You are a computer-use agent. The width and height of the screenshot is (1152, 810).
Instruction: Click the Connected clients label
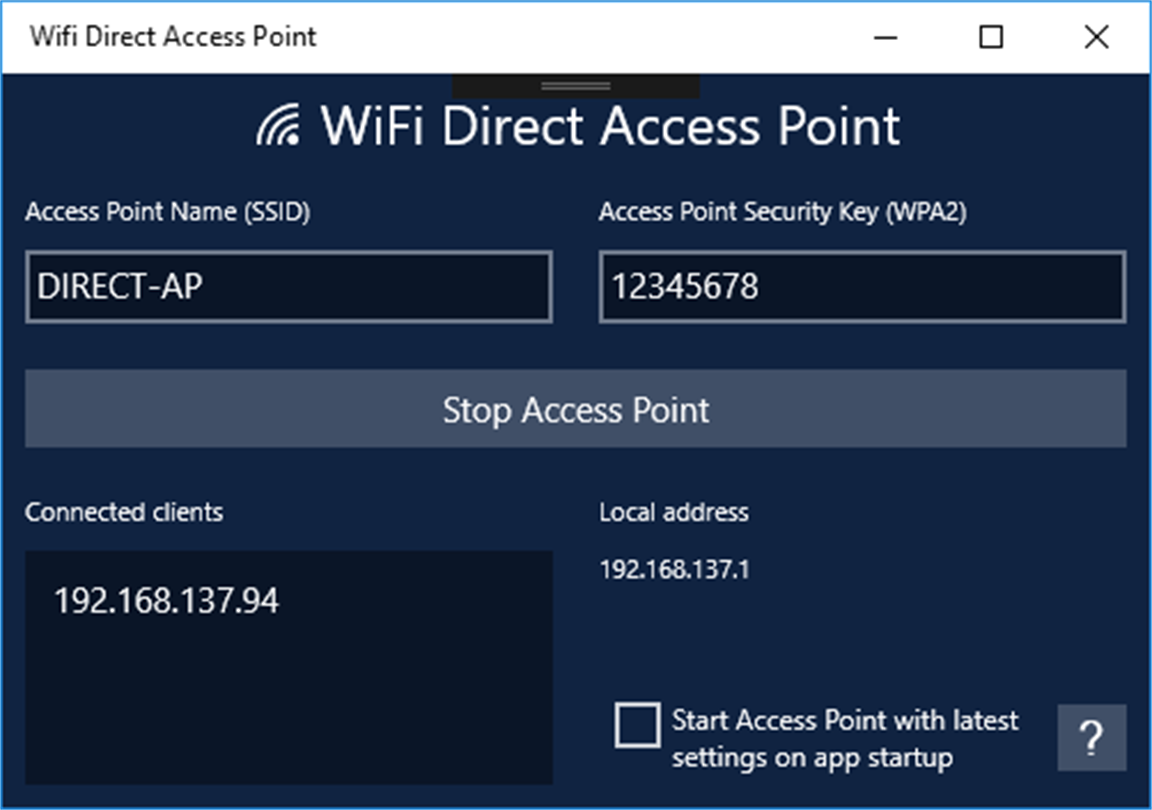click(x=124, y=513)
